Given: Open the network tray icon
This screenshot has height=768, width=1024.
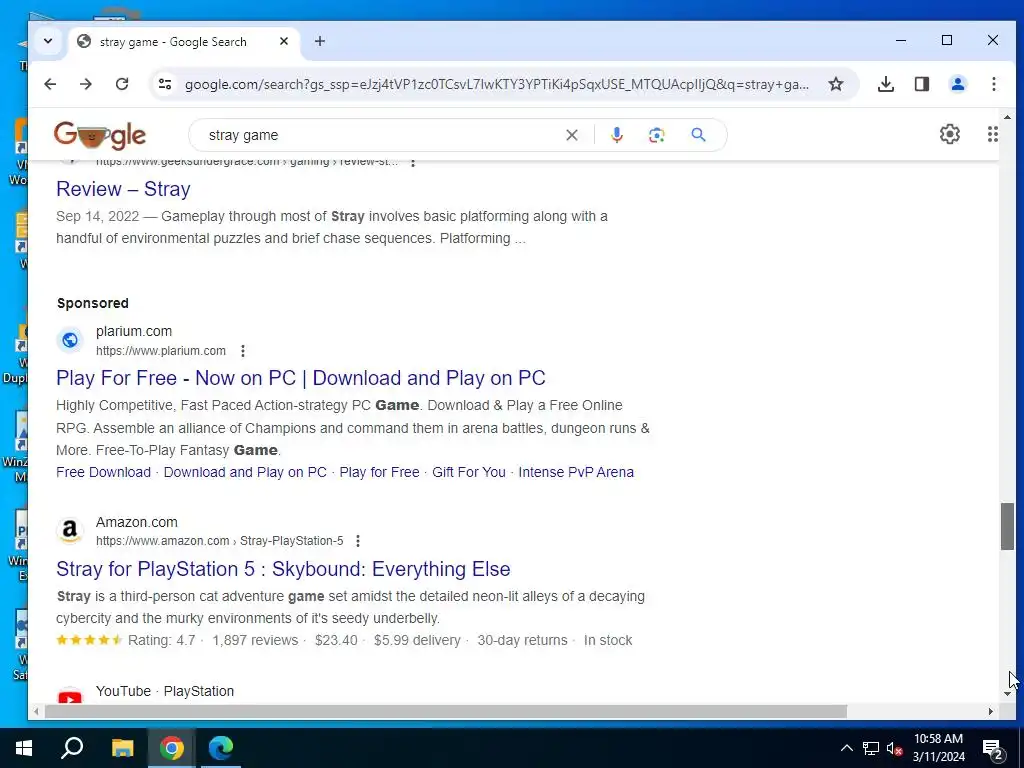Looking at the screenshot, I should pyautogui.click(x=871, y=748).
